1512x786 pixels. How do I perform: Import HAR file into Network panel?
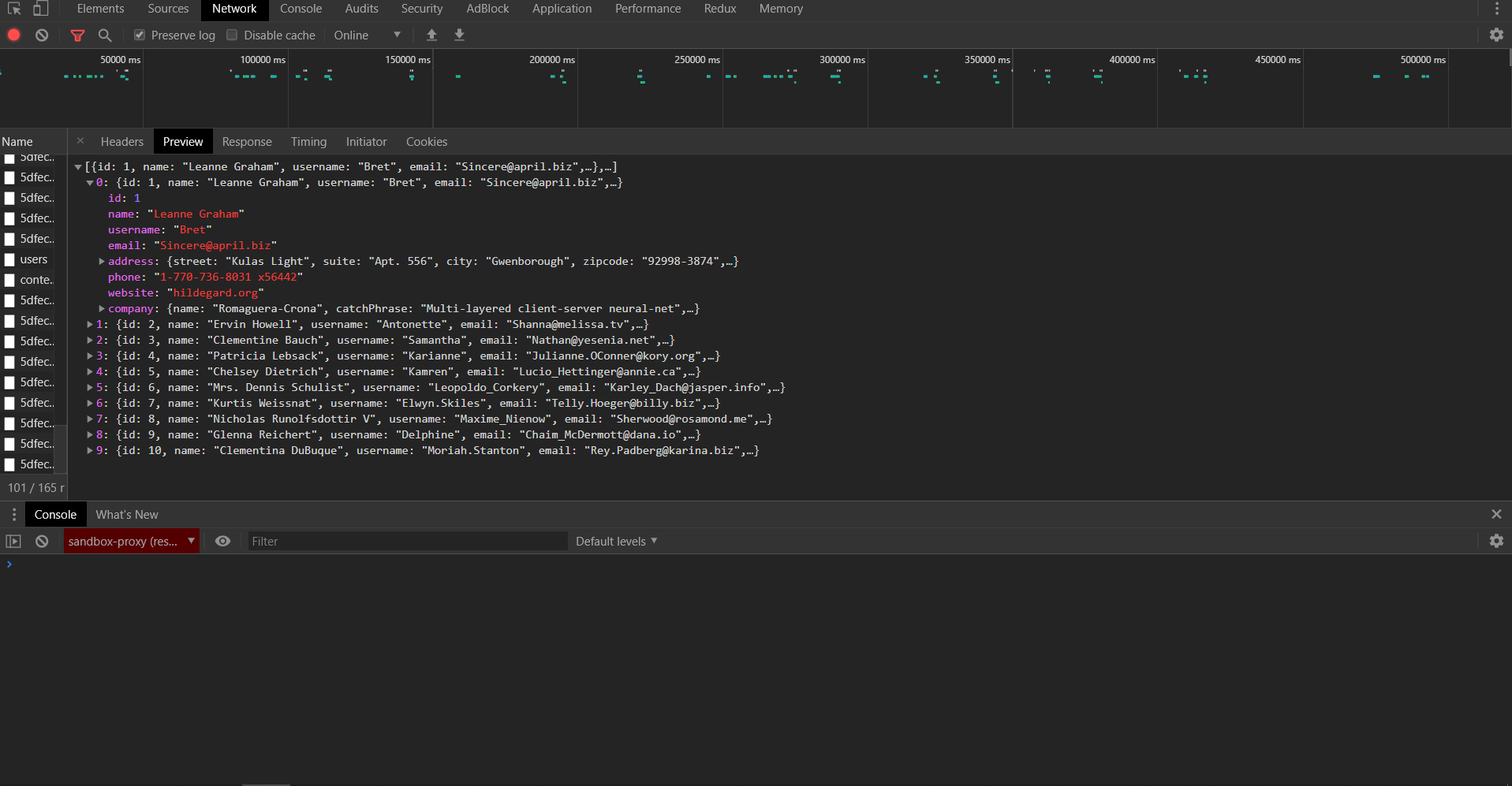click(x=431, y=35)
